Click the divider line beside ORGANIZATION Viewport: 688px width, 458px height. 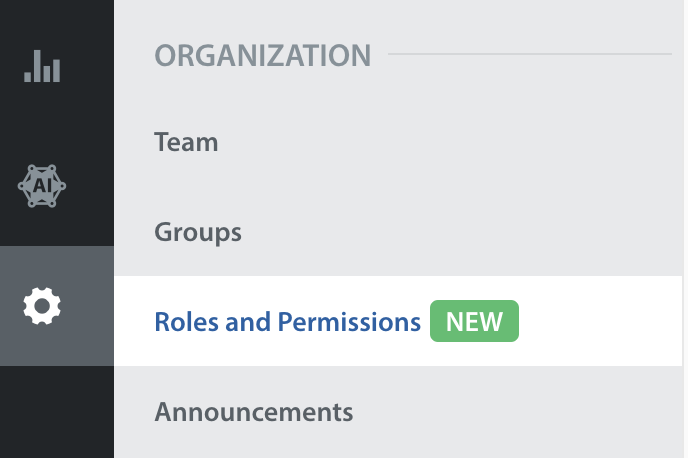[530, 54]
